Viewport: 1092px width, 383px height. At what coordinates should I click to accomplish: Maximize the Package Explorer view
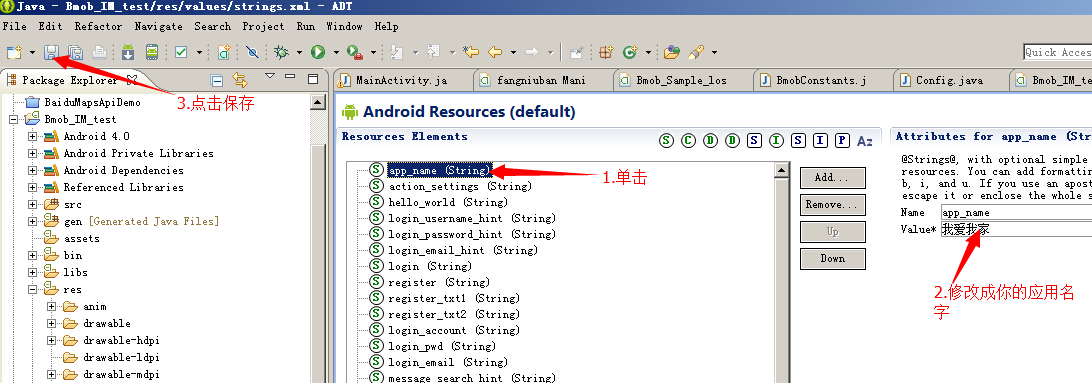(313, 78)
